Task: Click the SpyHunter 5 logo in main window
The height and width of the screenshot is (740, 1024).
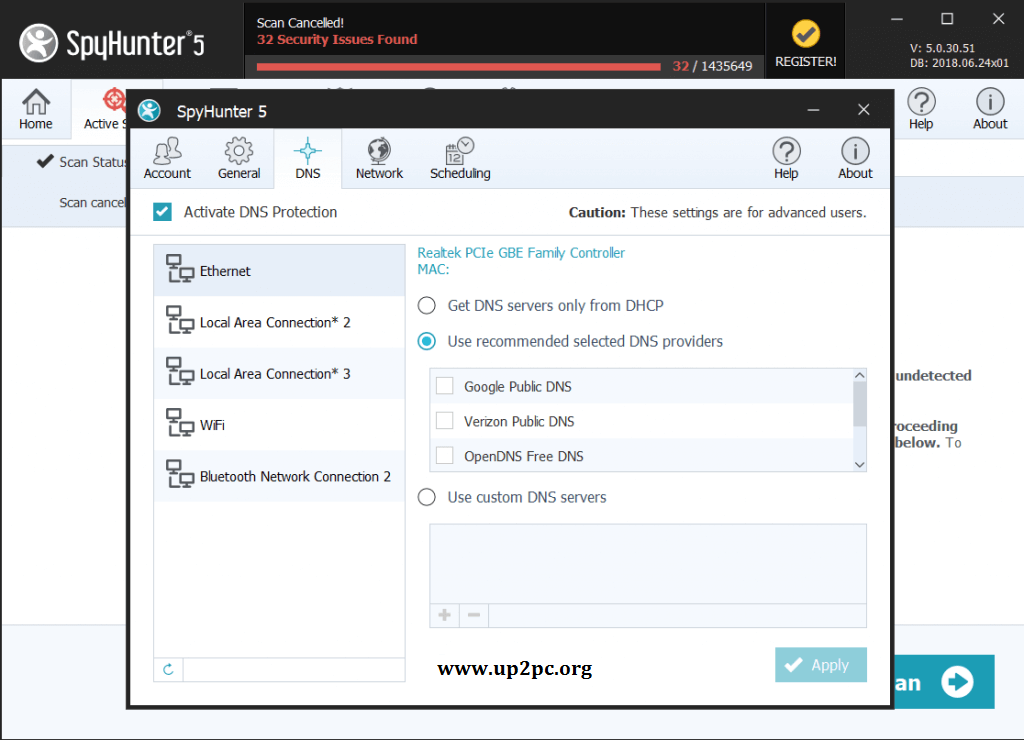Action: [112, 43]
